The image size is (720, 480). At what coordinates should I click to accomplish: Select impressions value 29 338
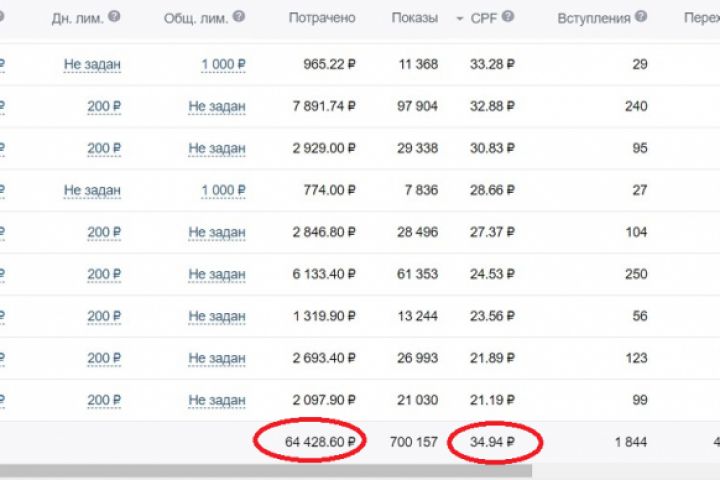pyautogui.click(x=417, y=148)
